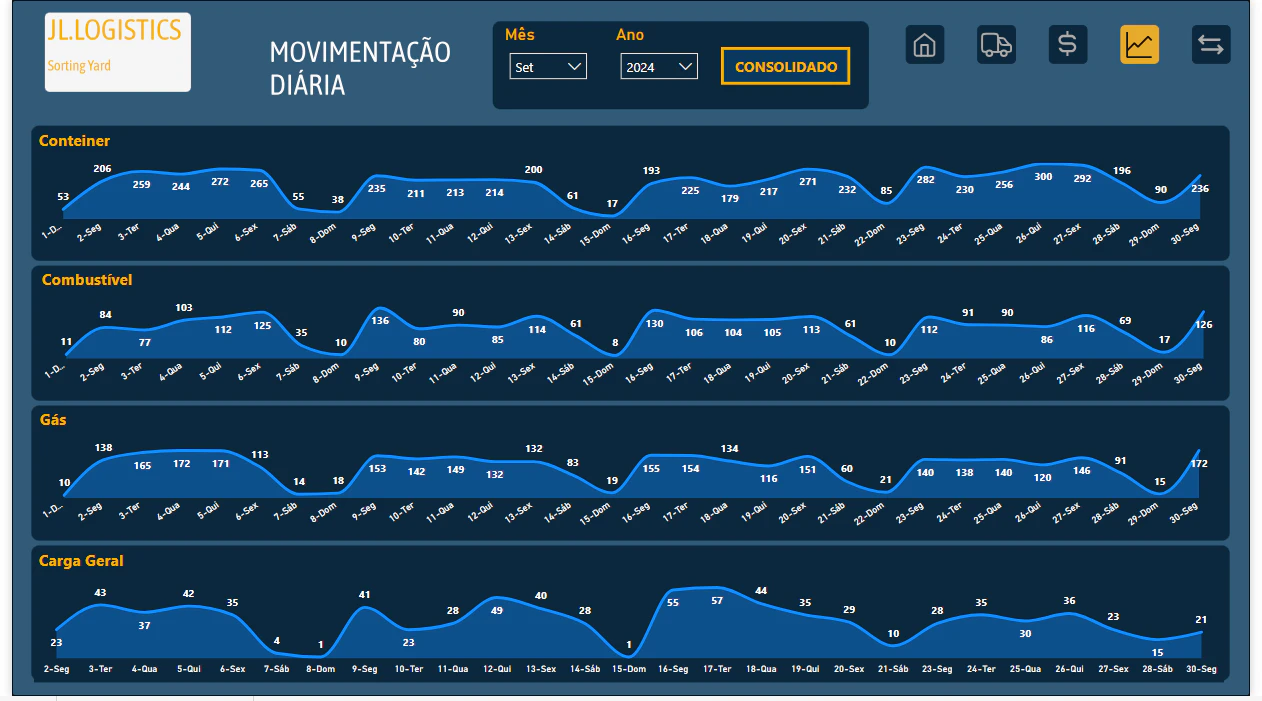Screen dimensions: 1262x701
Task: Select the 272 label in Conteiner chart
Action: pyautogui.click(x=220, y=181)
